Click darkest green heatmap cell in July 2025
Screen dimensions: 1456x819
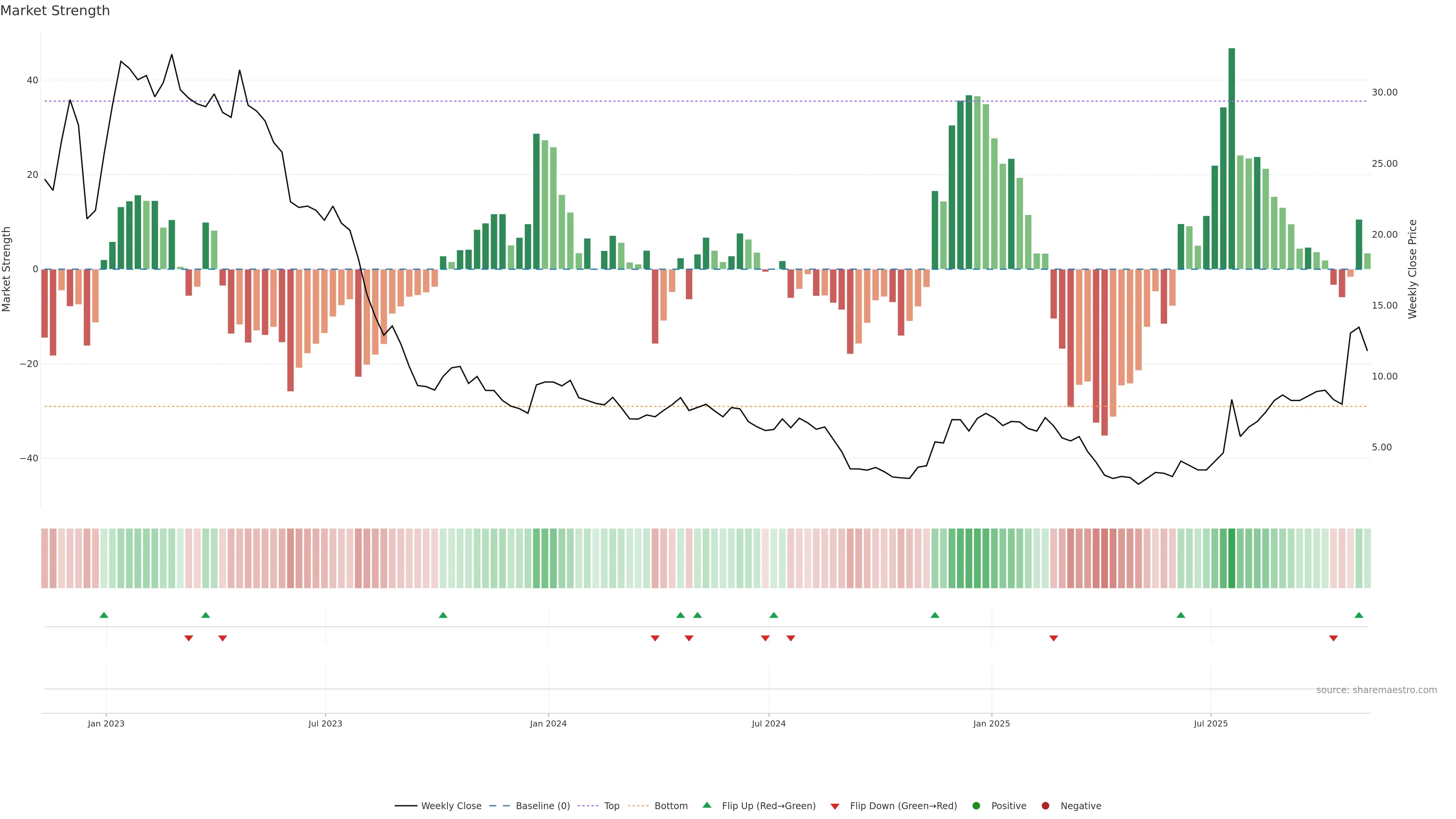[x=1232, y=559]
